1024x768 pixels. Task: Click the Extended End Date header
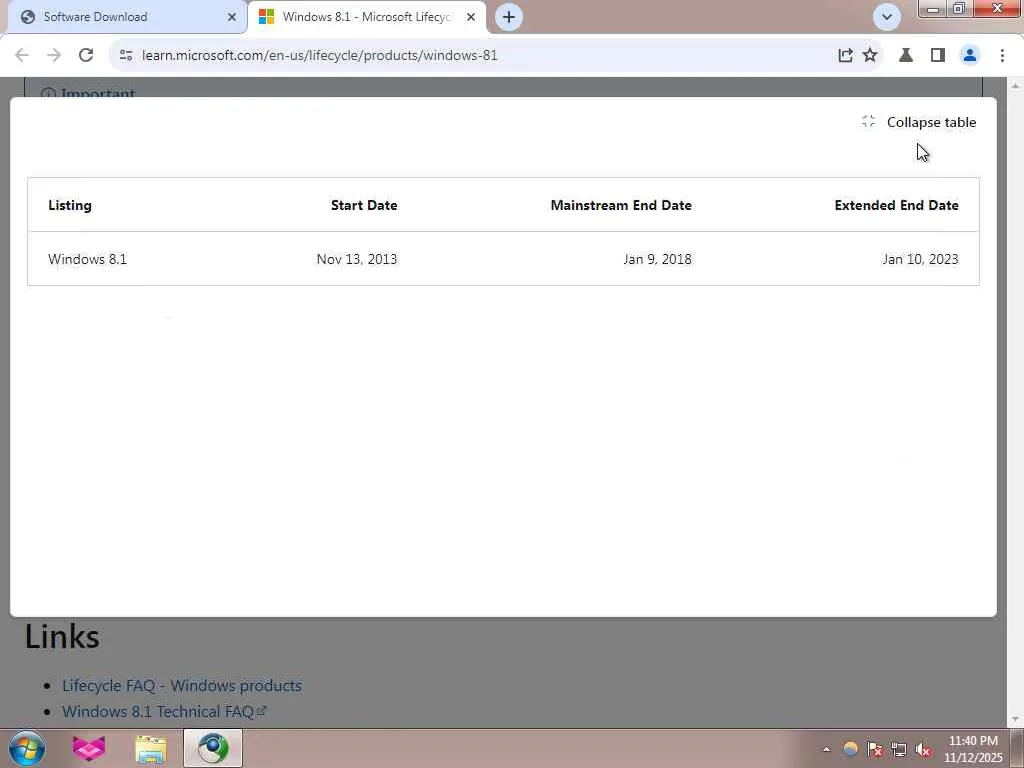tap(897, 205)
